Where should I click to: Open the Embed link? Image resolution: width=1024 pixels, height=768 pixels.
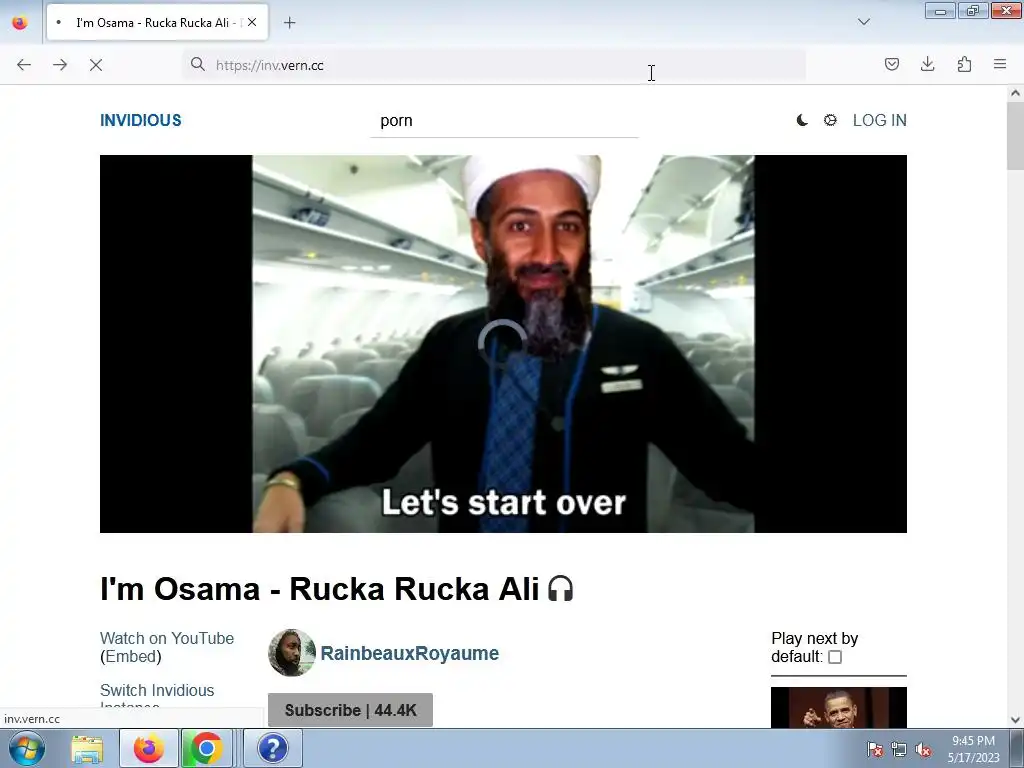point(131,656)
